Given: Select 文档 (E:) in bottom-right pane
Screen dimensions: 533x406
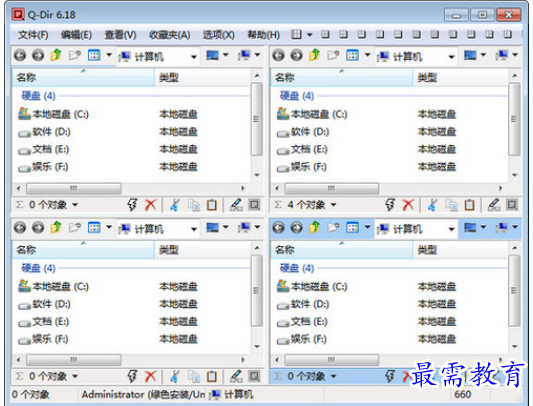Looking at the screenshot, I should tap(302, 322).
